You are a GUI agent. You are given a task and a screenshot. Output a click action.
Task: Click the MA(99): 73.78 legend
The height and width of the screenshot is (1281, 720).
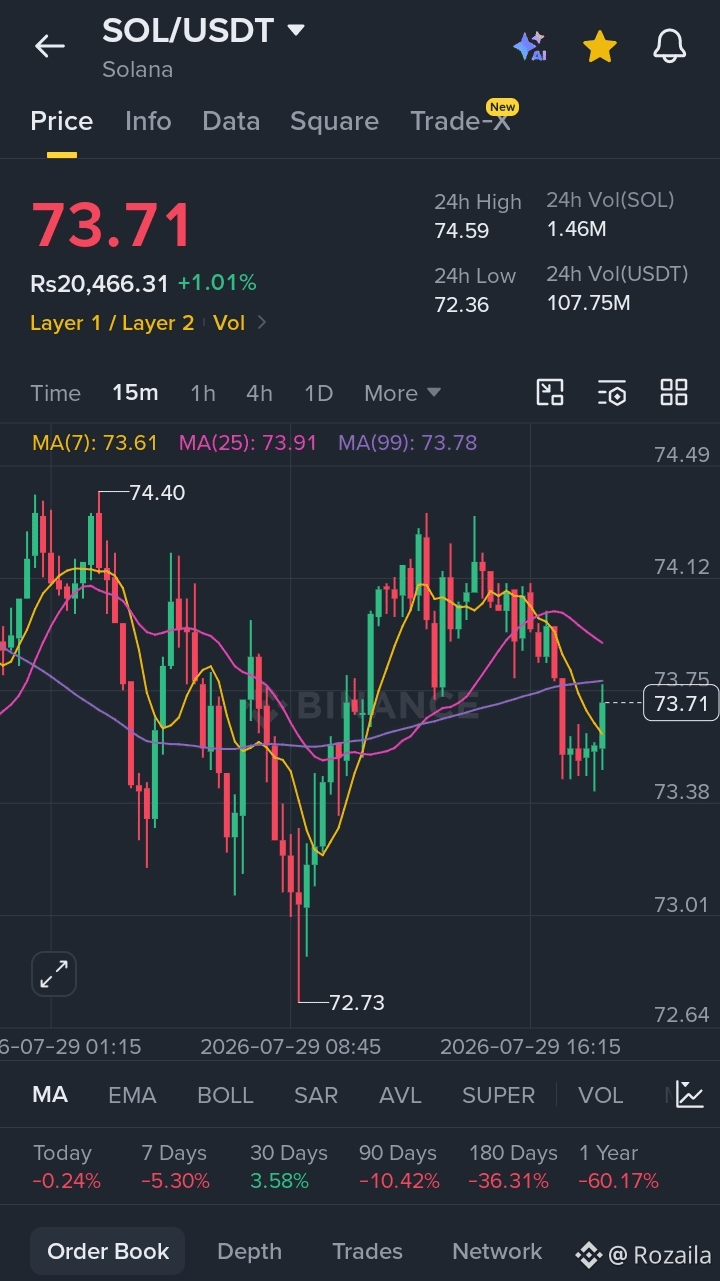pyautogui.click(x=407, y=442)
